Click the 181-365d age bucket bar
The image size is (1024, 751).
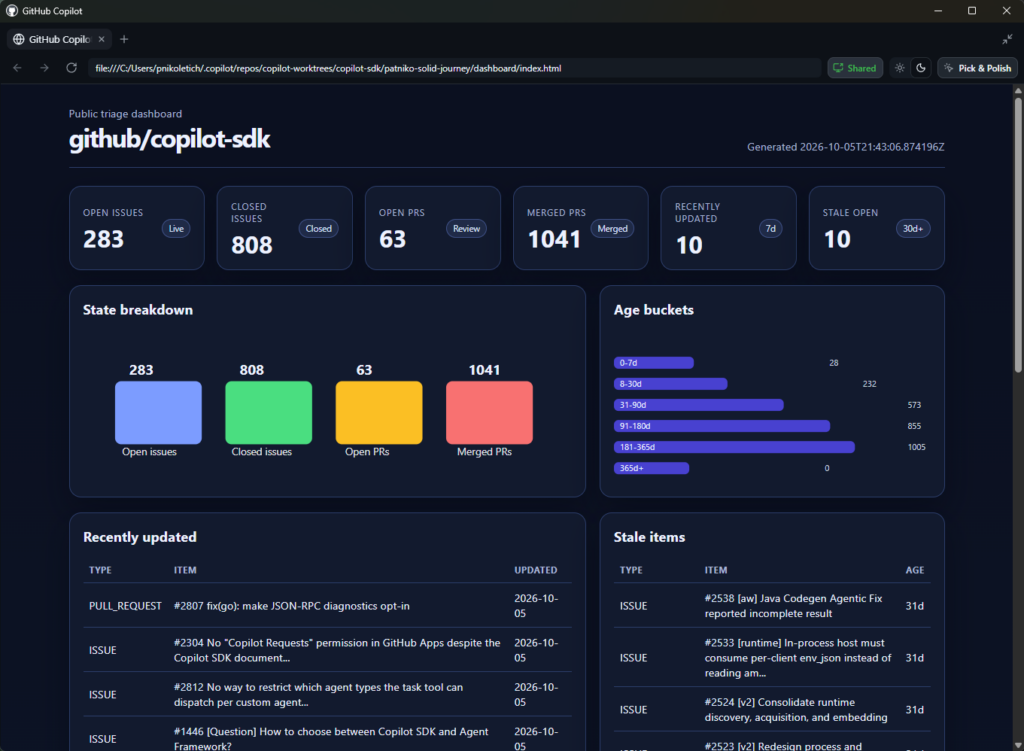coord(734,447)
